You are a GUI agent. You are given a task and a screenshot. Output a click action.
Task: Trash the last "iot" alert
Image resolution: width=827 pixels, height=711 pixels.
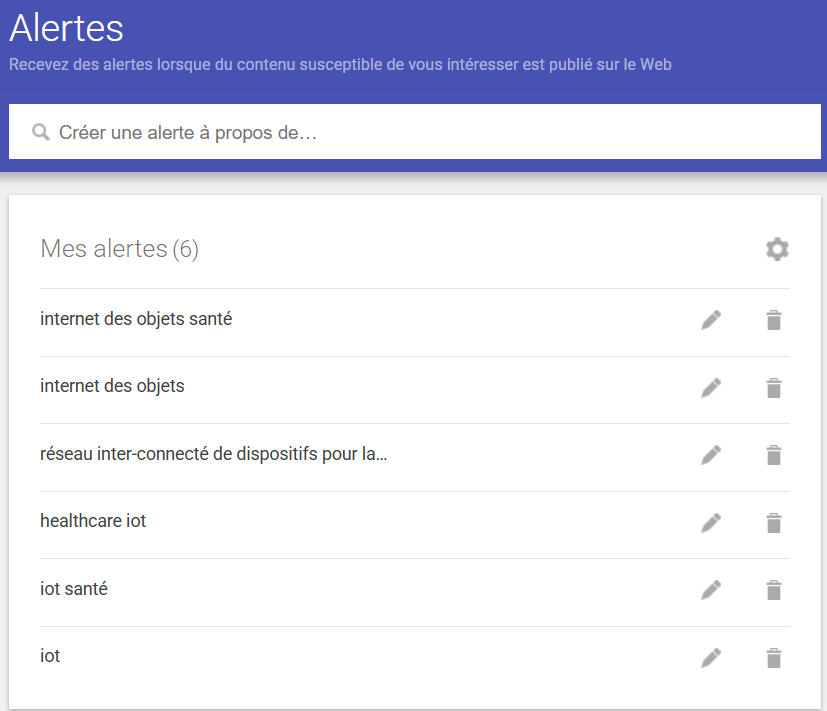[x=773, y=658]
